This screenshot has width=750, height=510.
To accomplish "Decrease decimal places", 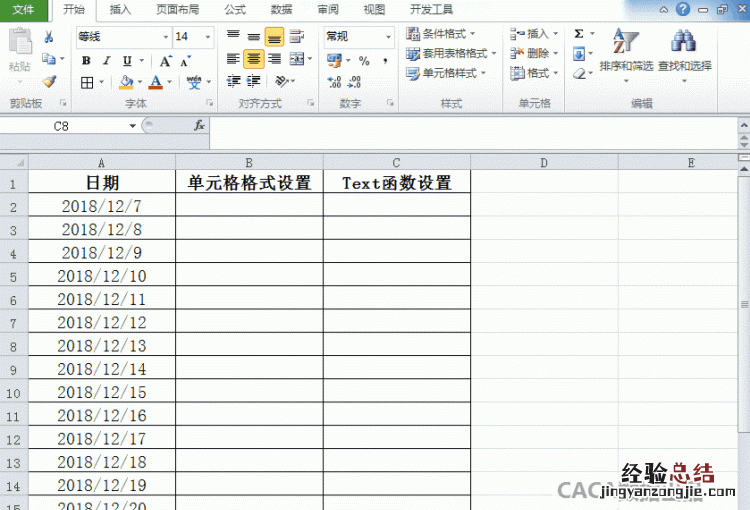I will (x=354, y=82).
